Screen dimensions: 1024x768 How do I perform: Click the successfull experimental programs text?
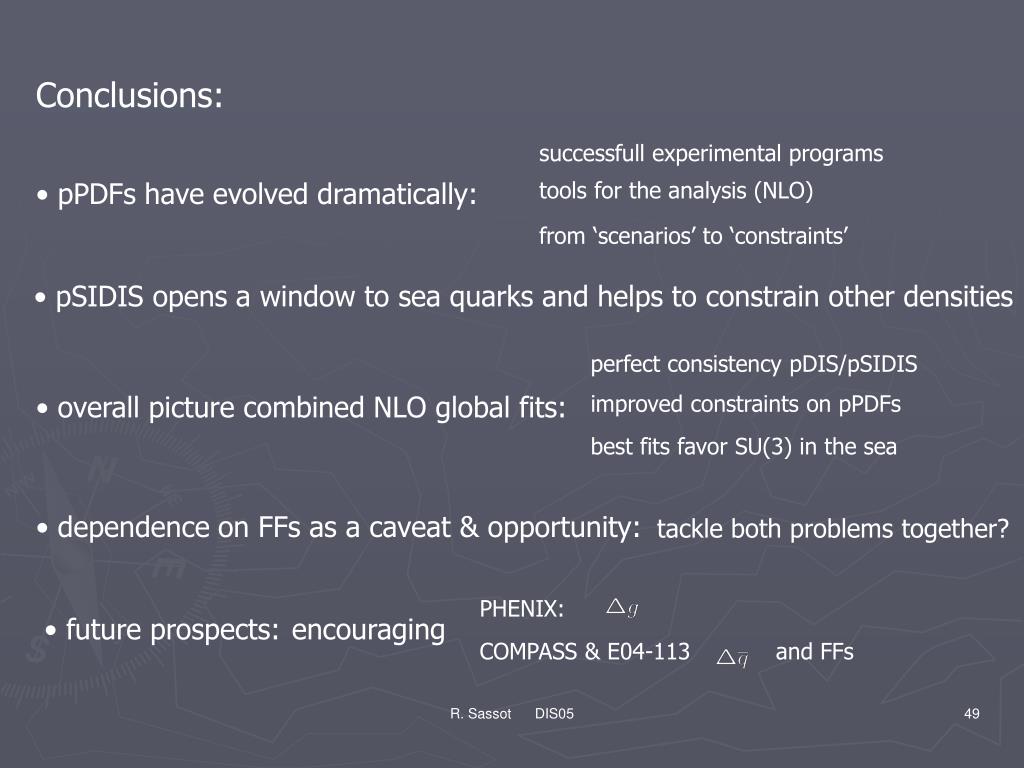[711, 154]
